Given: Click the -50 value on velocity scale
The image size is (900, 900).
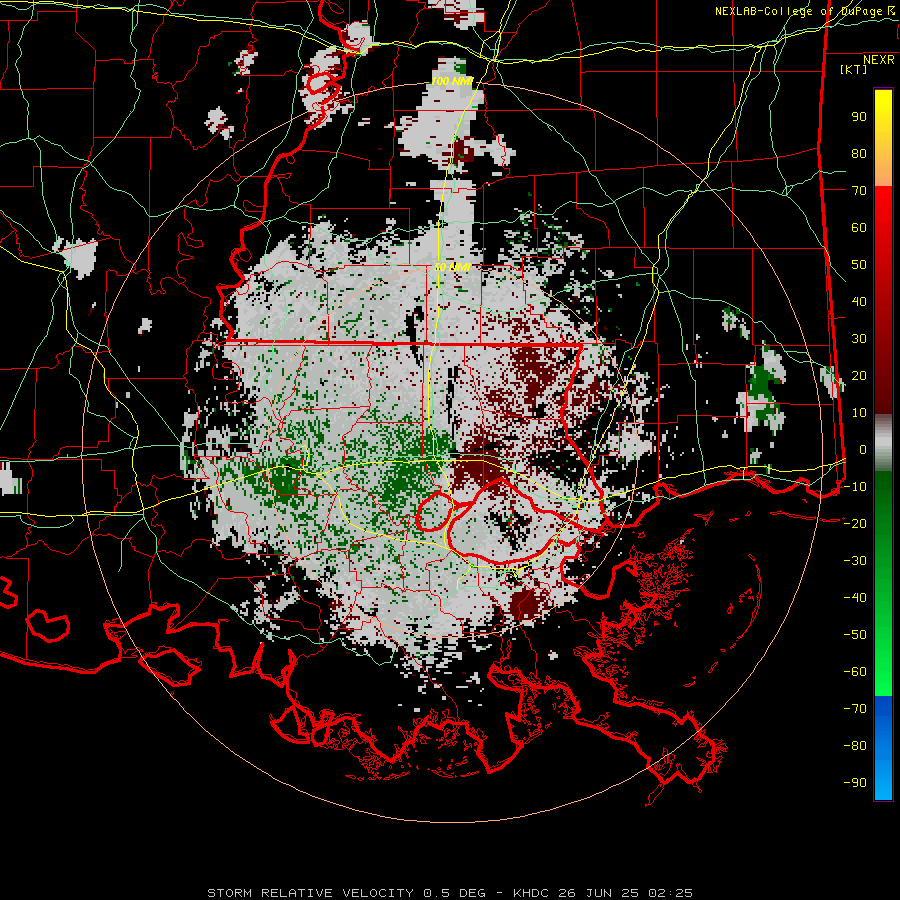Looking at the screenshot, I should (855, 635).
